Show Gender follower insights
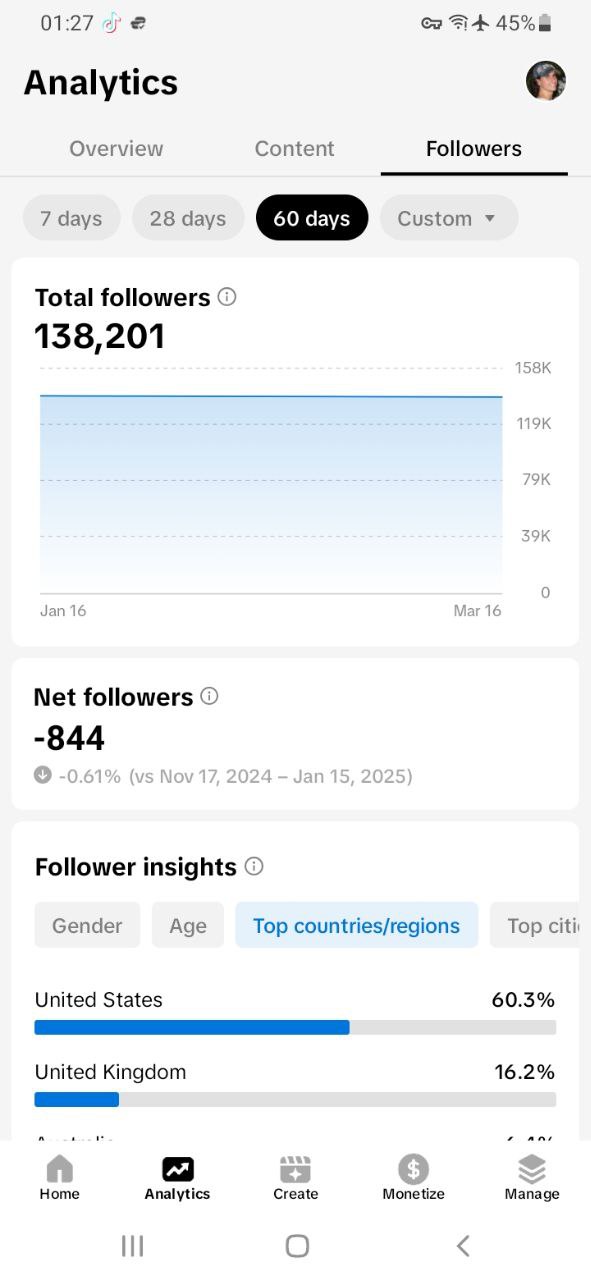591x1280 pixels. (x=87, y=925)
